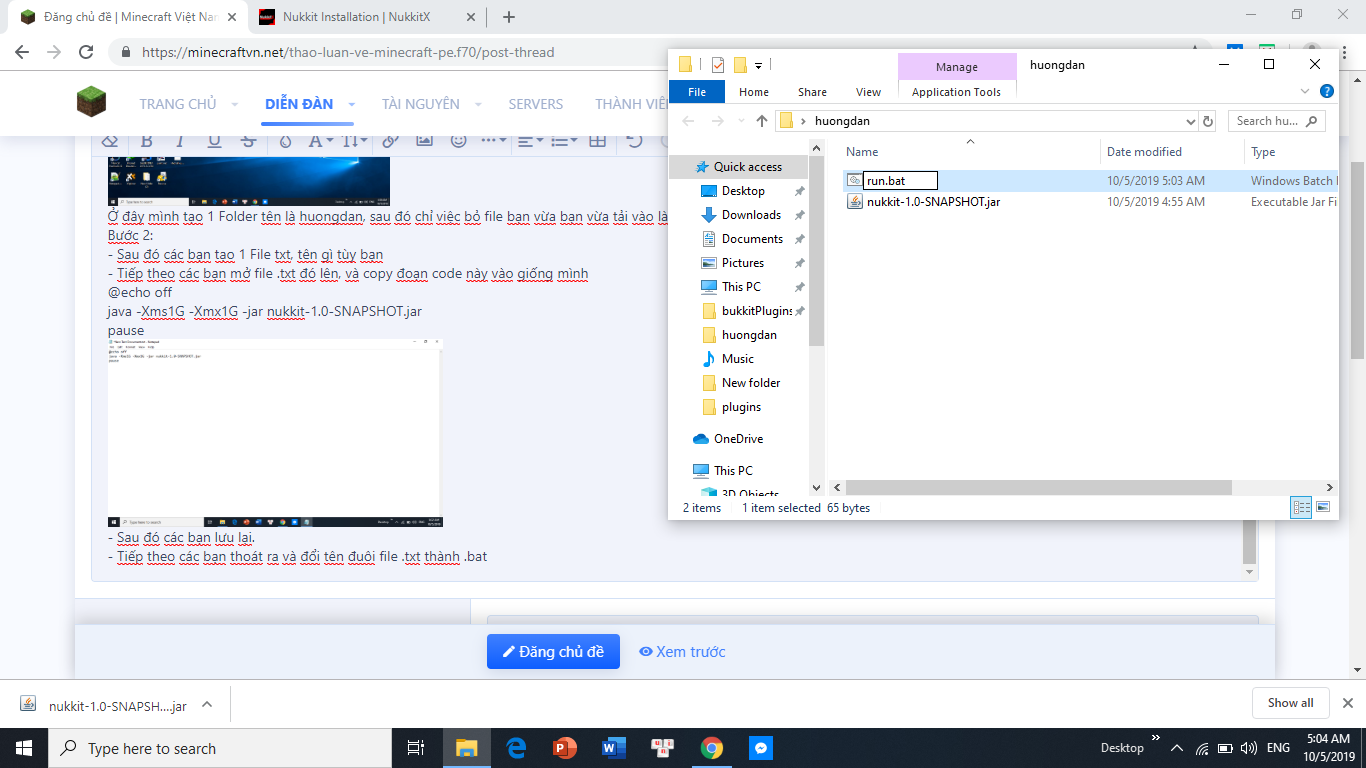
Task: Expand the Explorer ribbon chevron
Action: [1305, 91]
